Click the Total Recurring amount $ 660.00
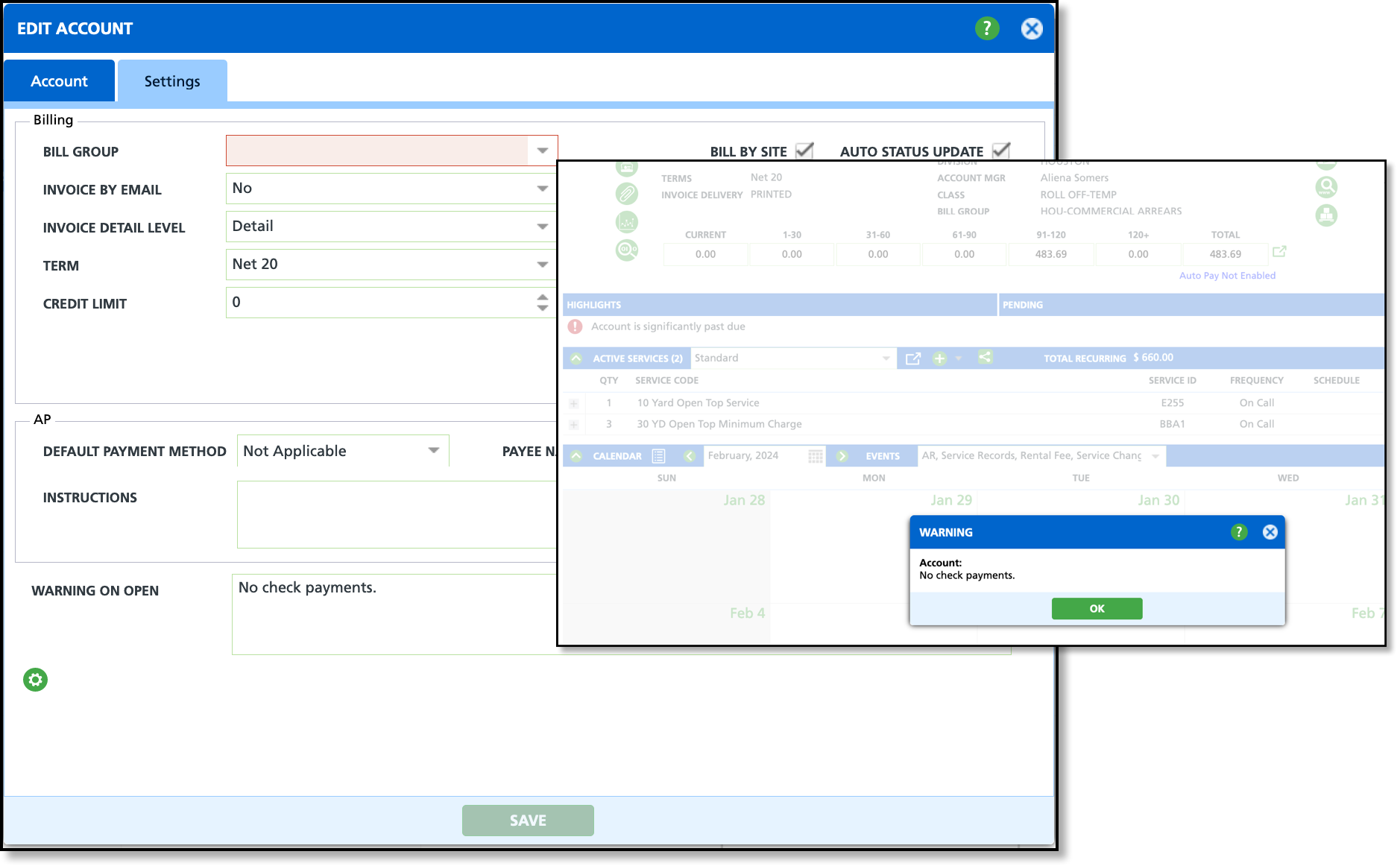 click(x=1153, y=358)
